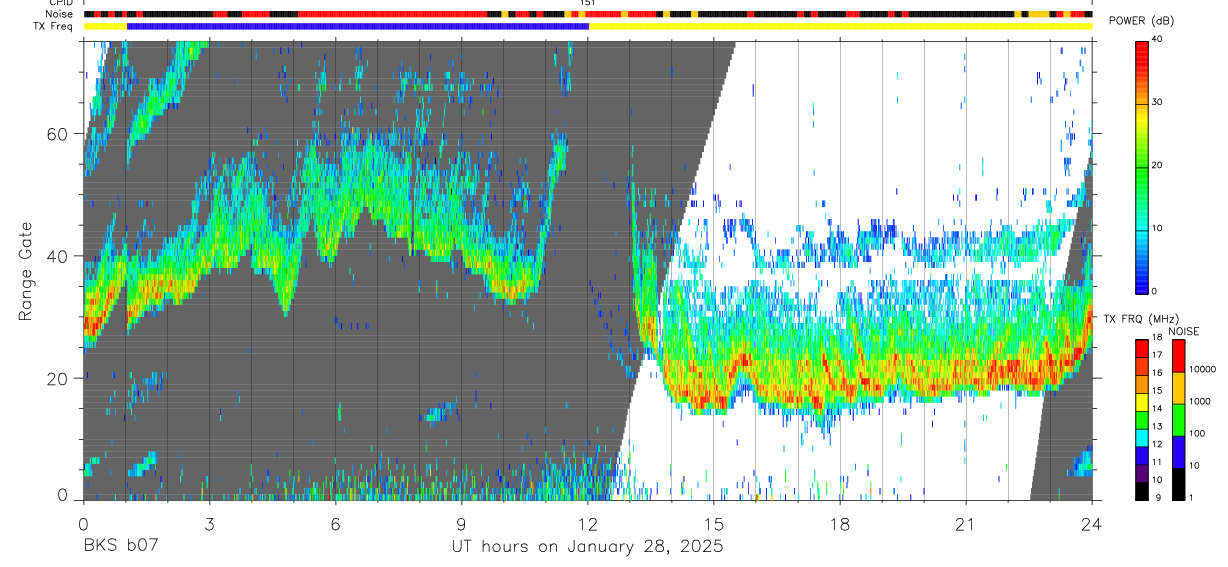Click the yellow segment of the TX Freq bar
The image size is (1228, 567).
840,26
